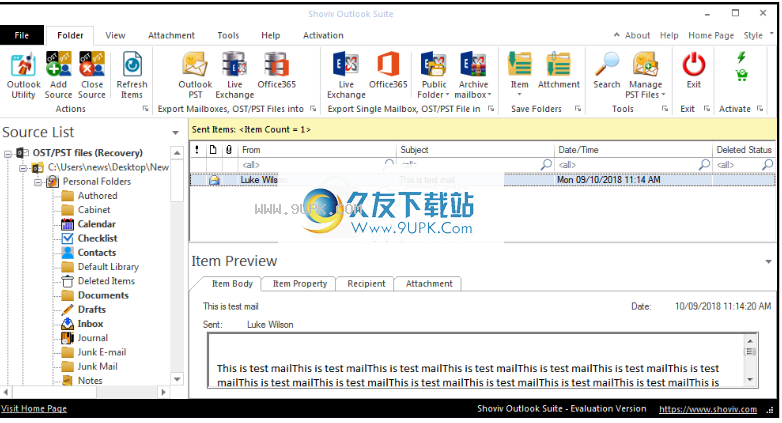Screen dimensions: 782x423
Task: Click the red Exit power icon
Action: (694, 65)
